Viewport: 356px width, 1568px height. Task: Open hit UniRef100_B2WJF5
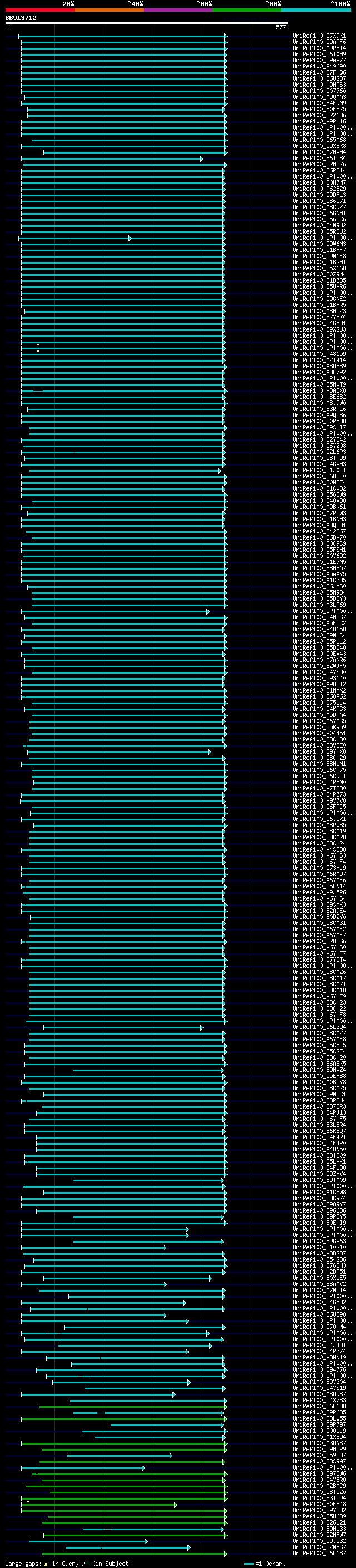319,666
